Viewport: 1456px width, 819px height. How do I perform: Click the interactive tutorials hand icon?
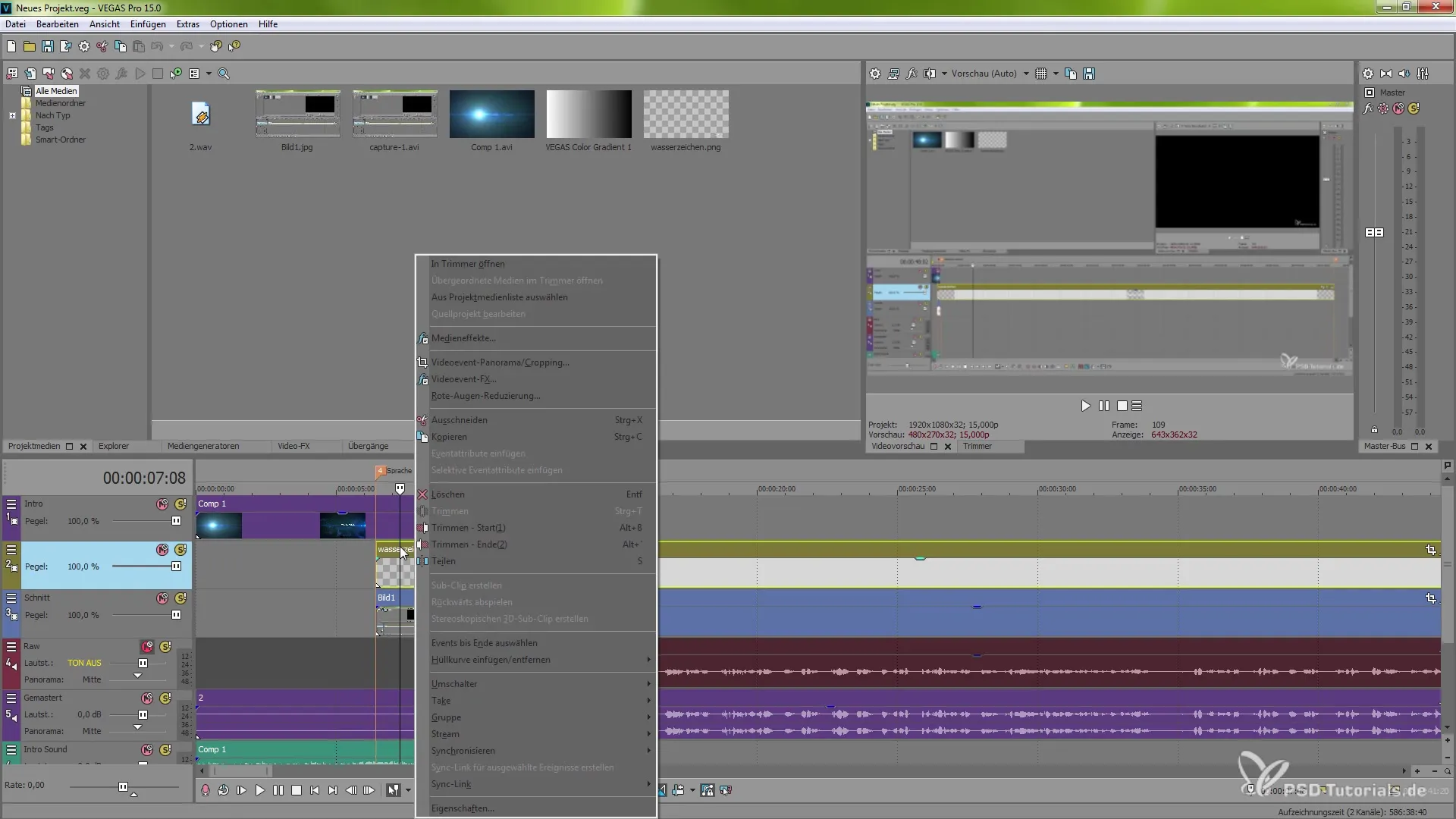pos(216,46)
